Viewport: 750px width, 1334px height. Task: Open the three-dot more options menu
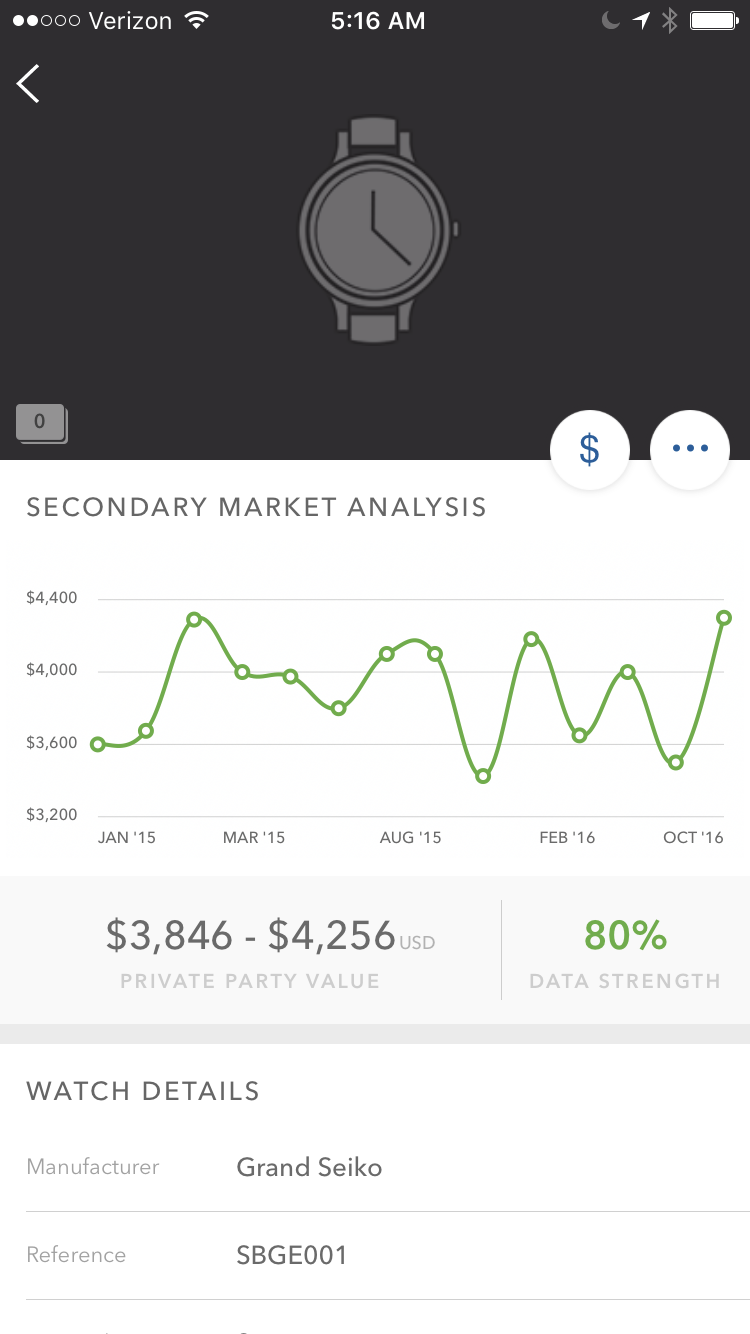pyautogui.click(x=690, y=450)
